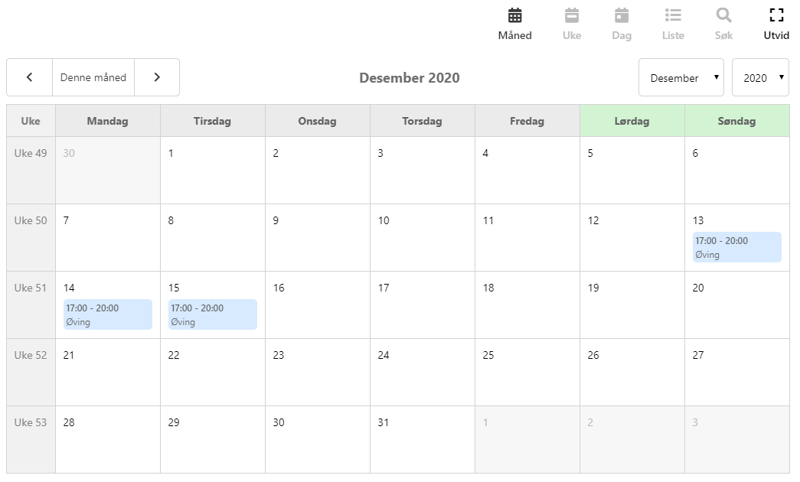800x482 pixels.
Task: Go to next month arrow
Action: (156, 77)
